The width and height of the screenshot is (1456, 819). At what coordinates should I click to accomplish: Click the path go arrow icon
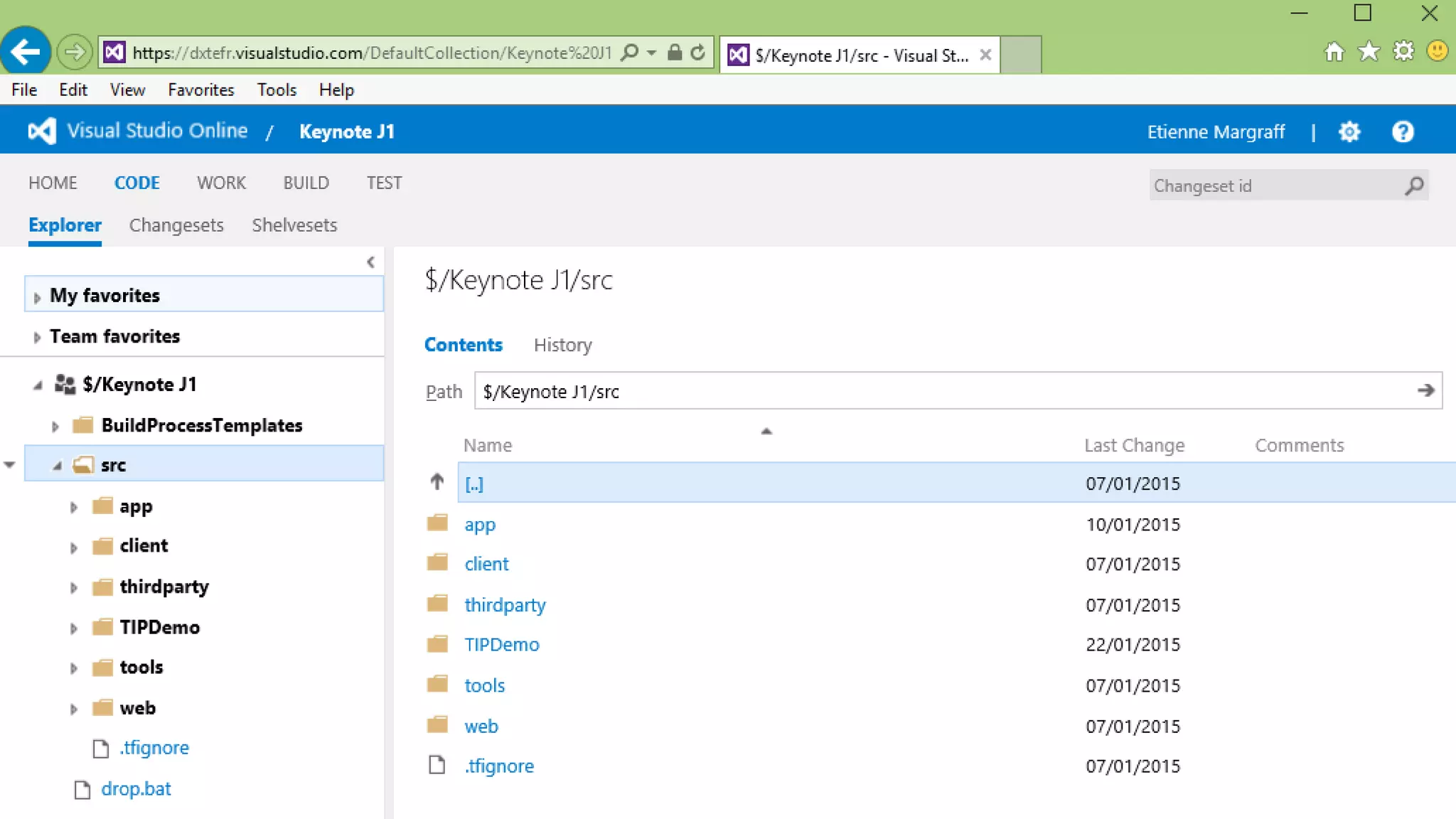(1425, 390)
